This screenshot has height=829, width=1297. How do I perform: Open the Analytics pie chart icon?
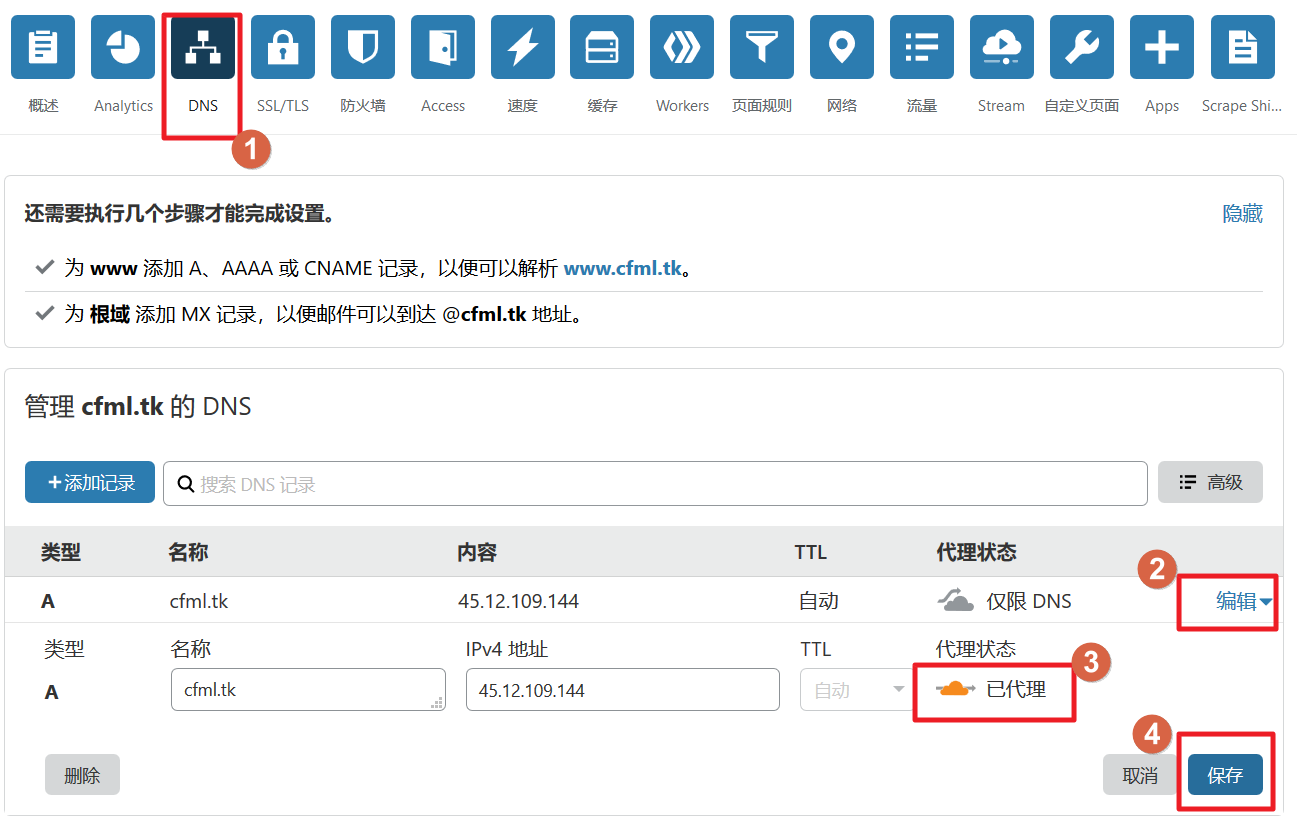[x=123, y=48]
